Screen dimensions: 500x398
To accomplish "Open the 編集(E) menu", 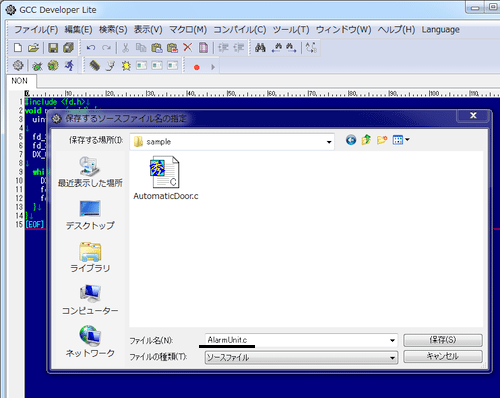I will pyautogui.click(x=78, y=30).
